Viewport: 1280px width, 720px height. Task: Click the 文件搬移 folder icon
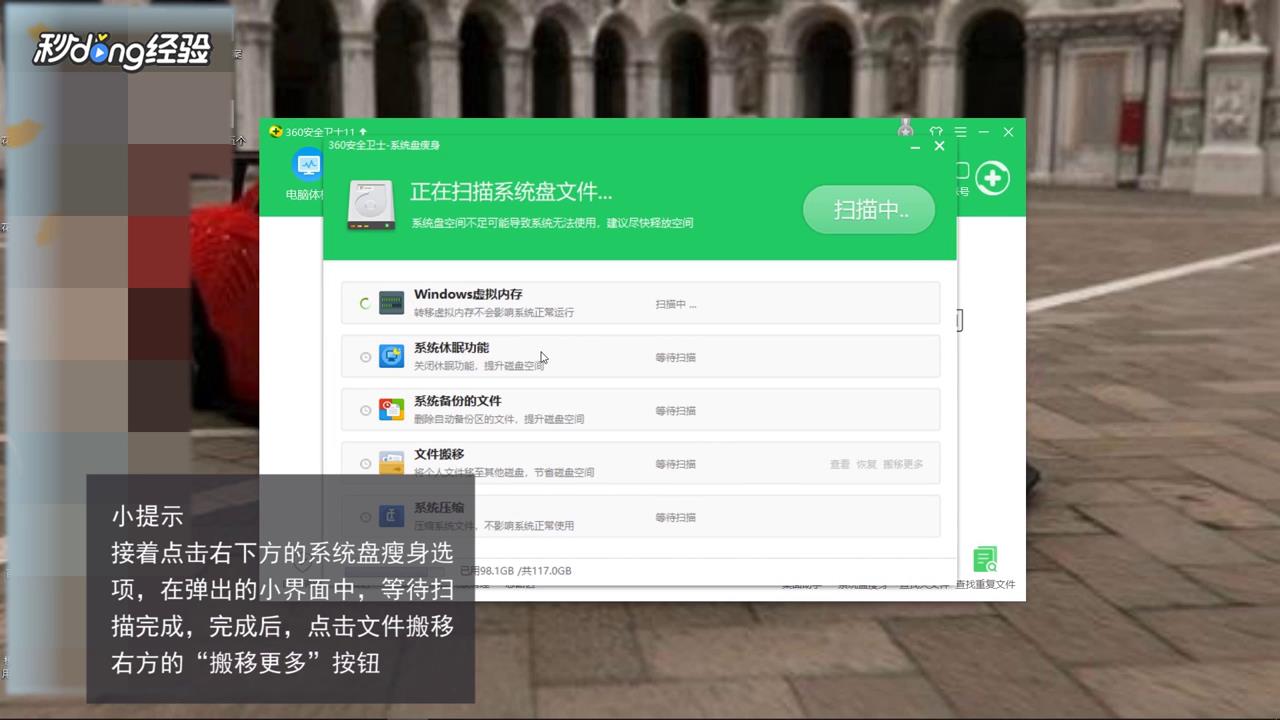click(x=391, y=462)
